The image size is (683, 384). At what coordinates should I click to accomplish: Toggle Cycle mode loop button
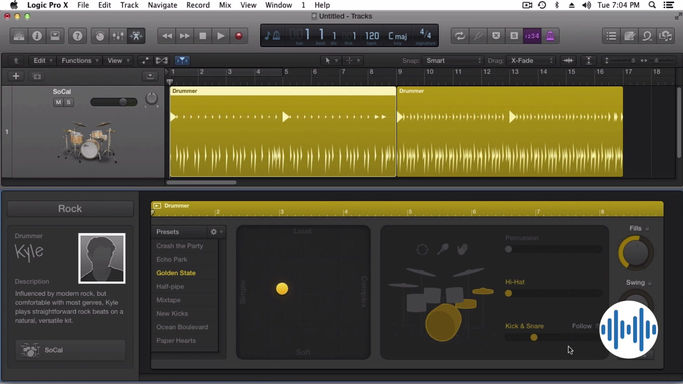(x=460, y=36)
